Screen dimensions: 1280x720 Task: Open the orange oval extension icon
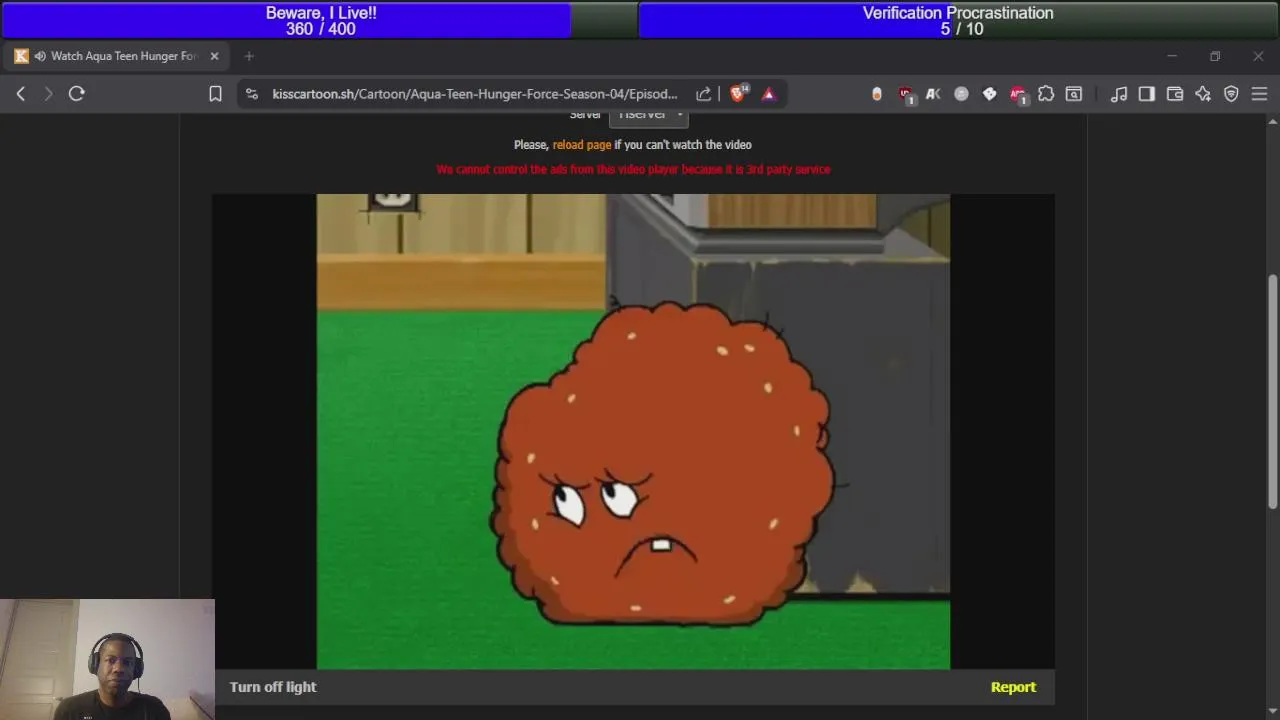[x=877, y=94]
